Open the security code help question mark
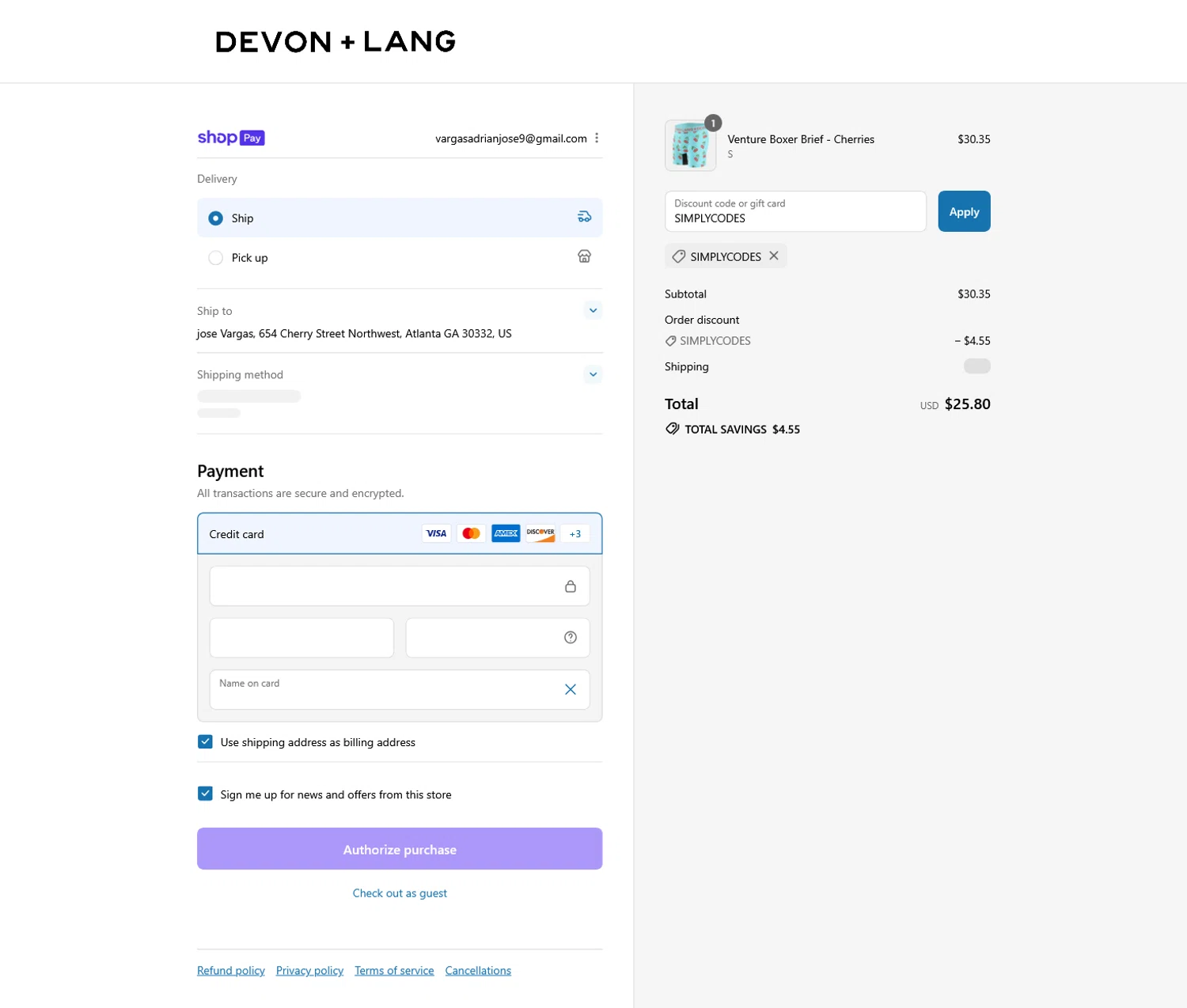1187x1008 pixels. tap(571, 638)
